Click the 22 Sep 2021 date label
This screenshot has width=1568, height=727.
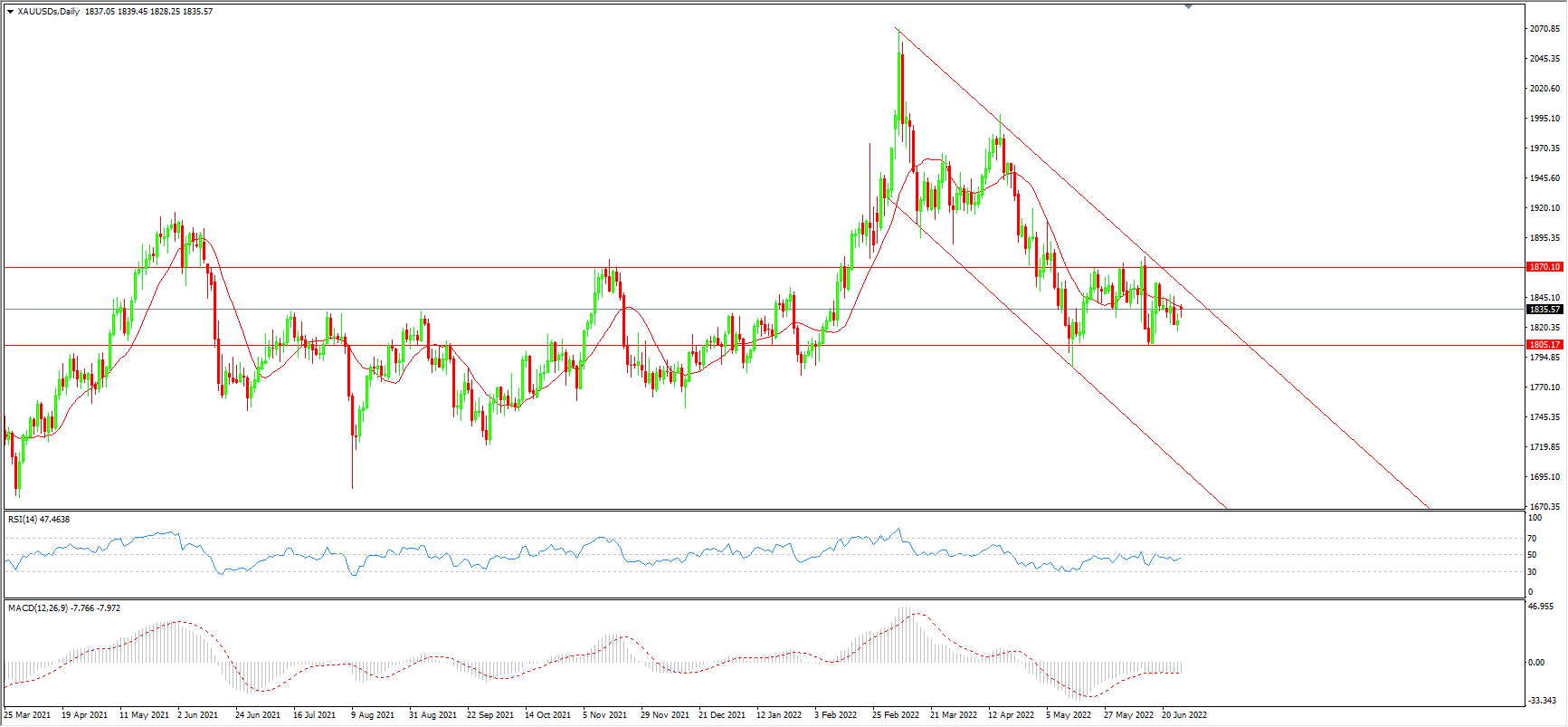tap(490, 715)
